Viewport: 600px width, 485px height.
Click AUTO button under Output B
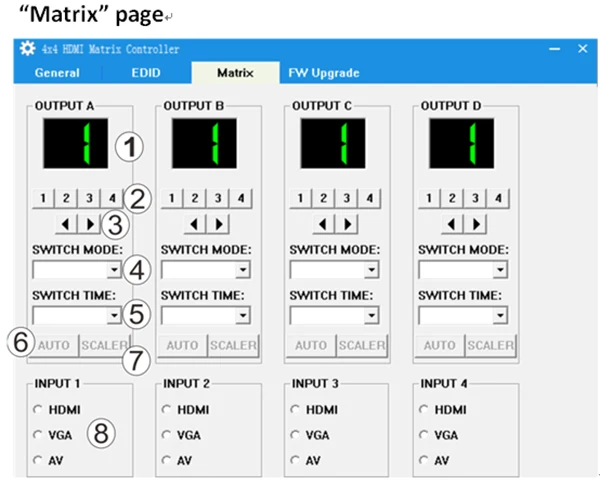183,345
